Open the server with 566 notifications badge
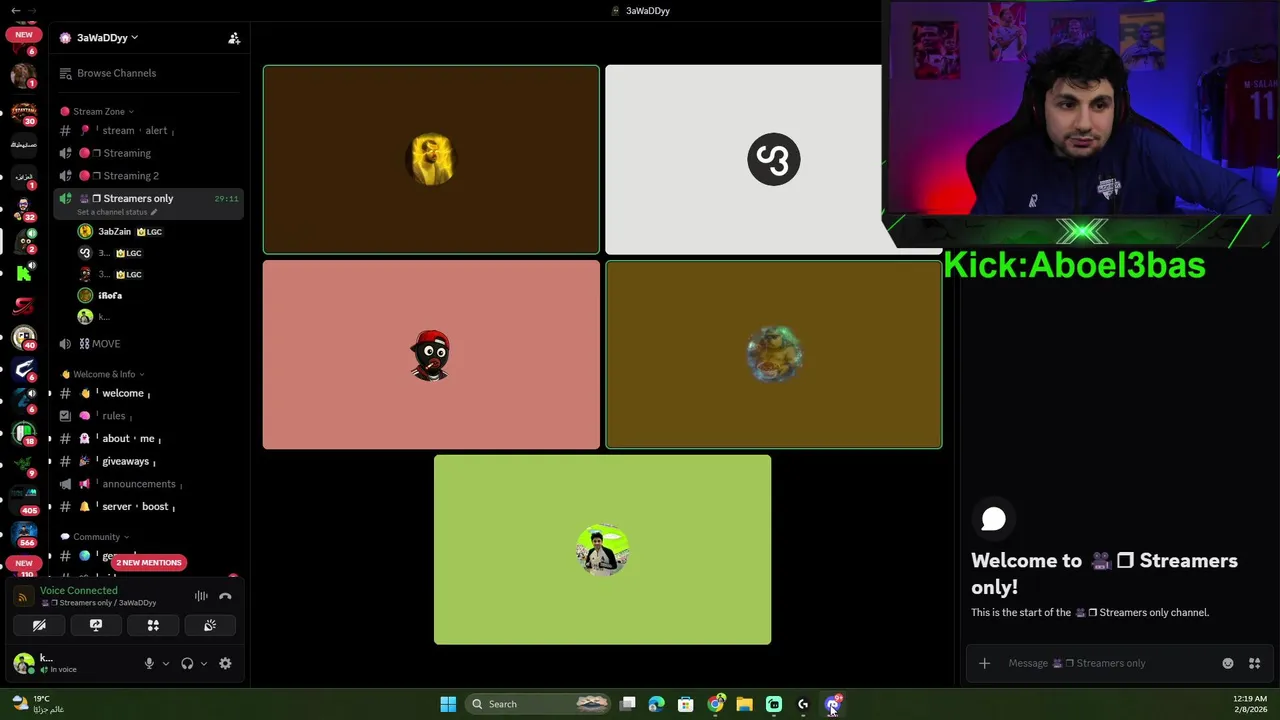This screenshot has width=1280, height=720. tap(24, 533)
